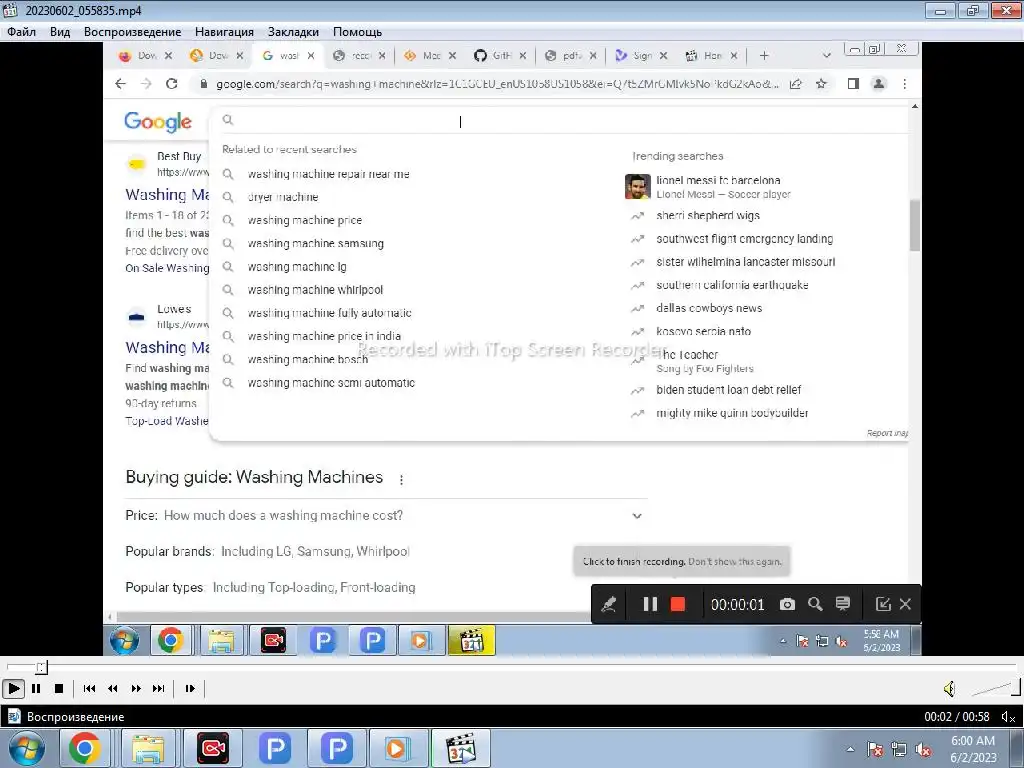Image resolution: width=1024 pixels, height=768 pixels.
Task: Select suggestion washing machine bosch
Action: 308,359
